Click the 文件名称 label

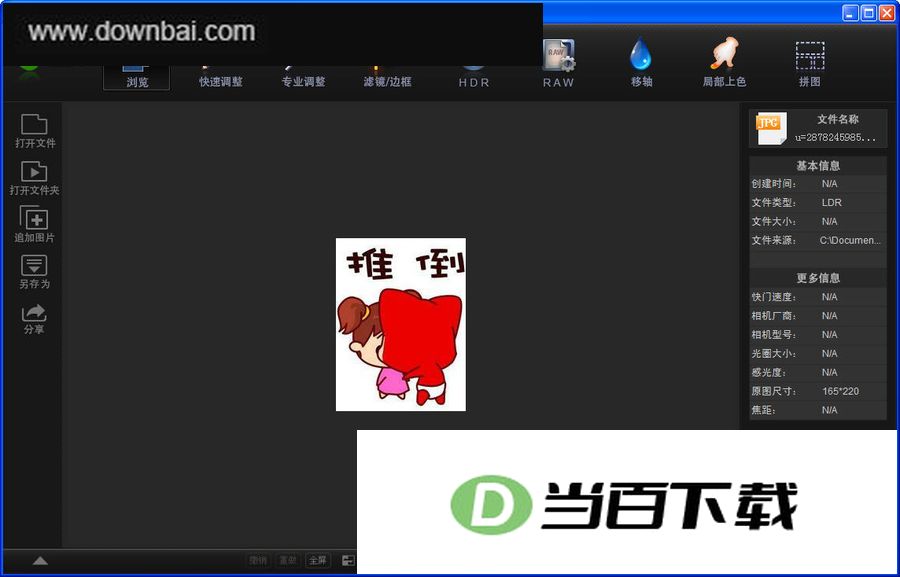tap(837, 119)
